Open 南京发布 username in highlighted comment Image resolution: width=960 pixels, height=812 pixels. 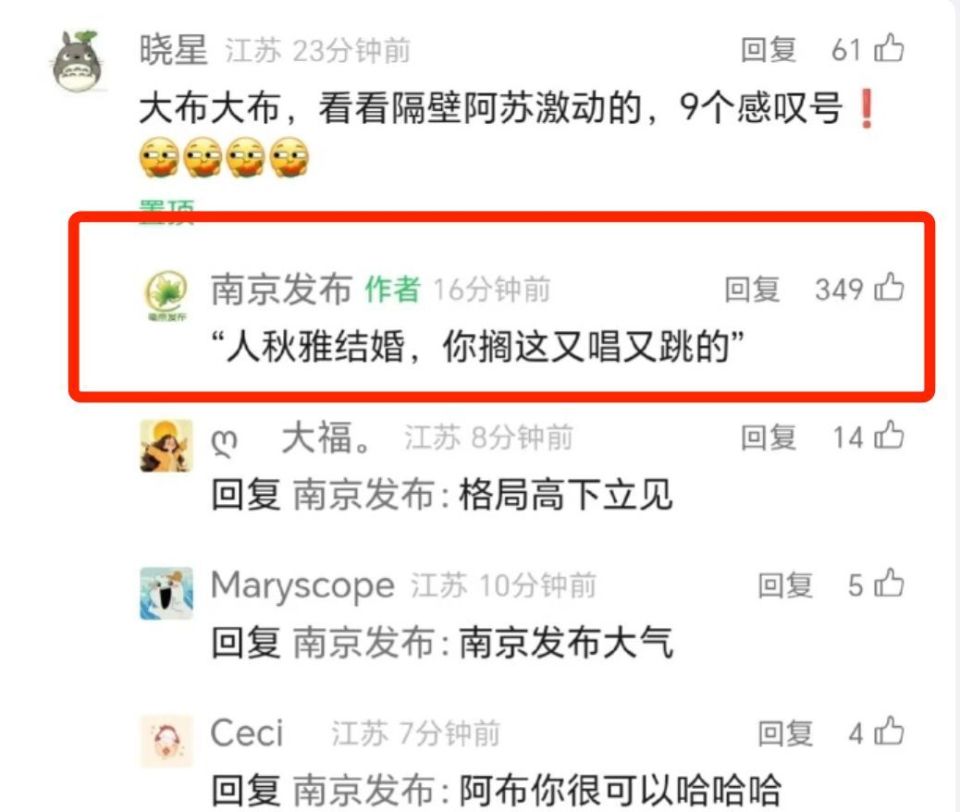(282, 289)
